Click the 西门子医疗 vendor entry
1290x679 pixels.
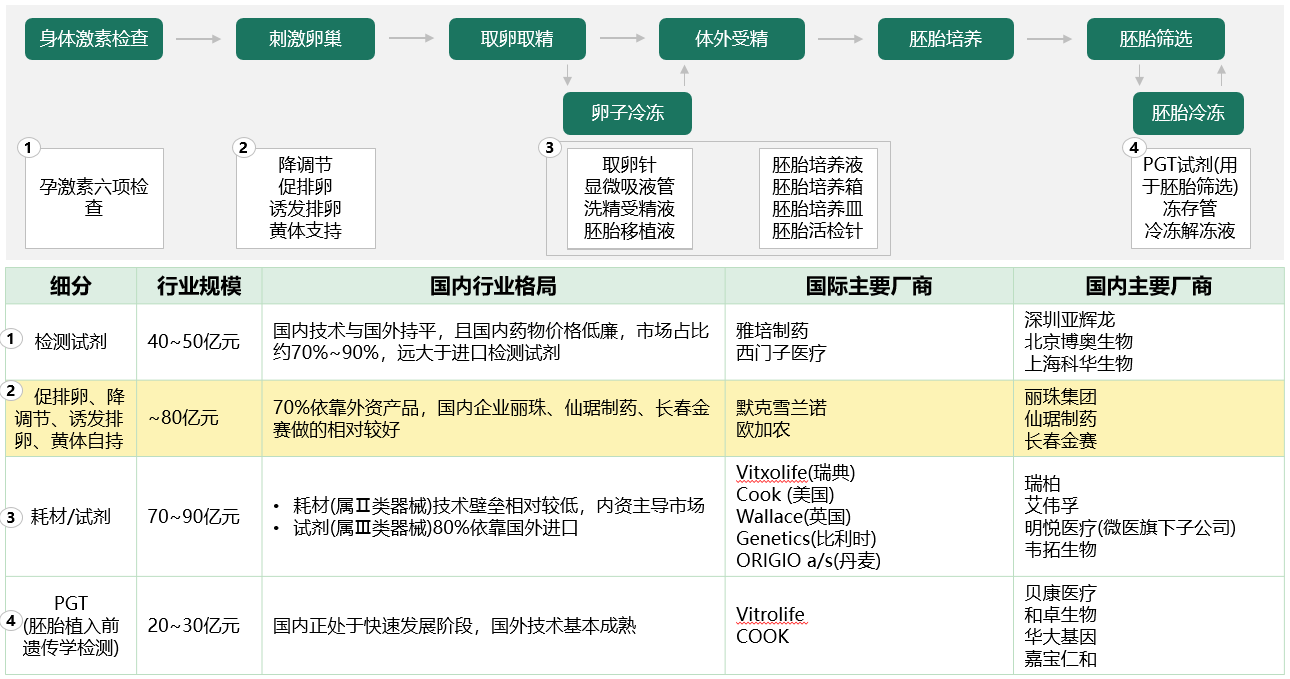point(781,353)
